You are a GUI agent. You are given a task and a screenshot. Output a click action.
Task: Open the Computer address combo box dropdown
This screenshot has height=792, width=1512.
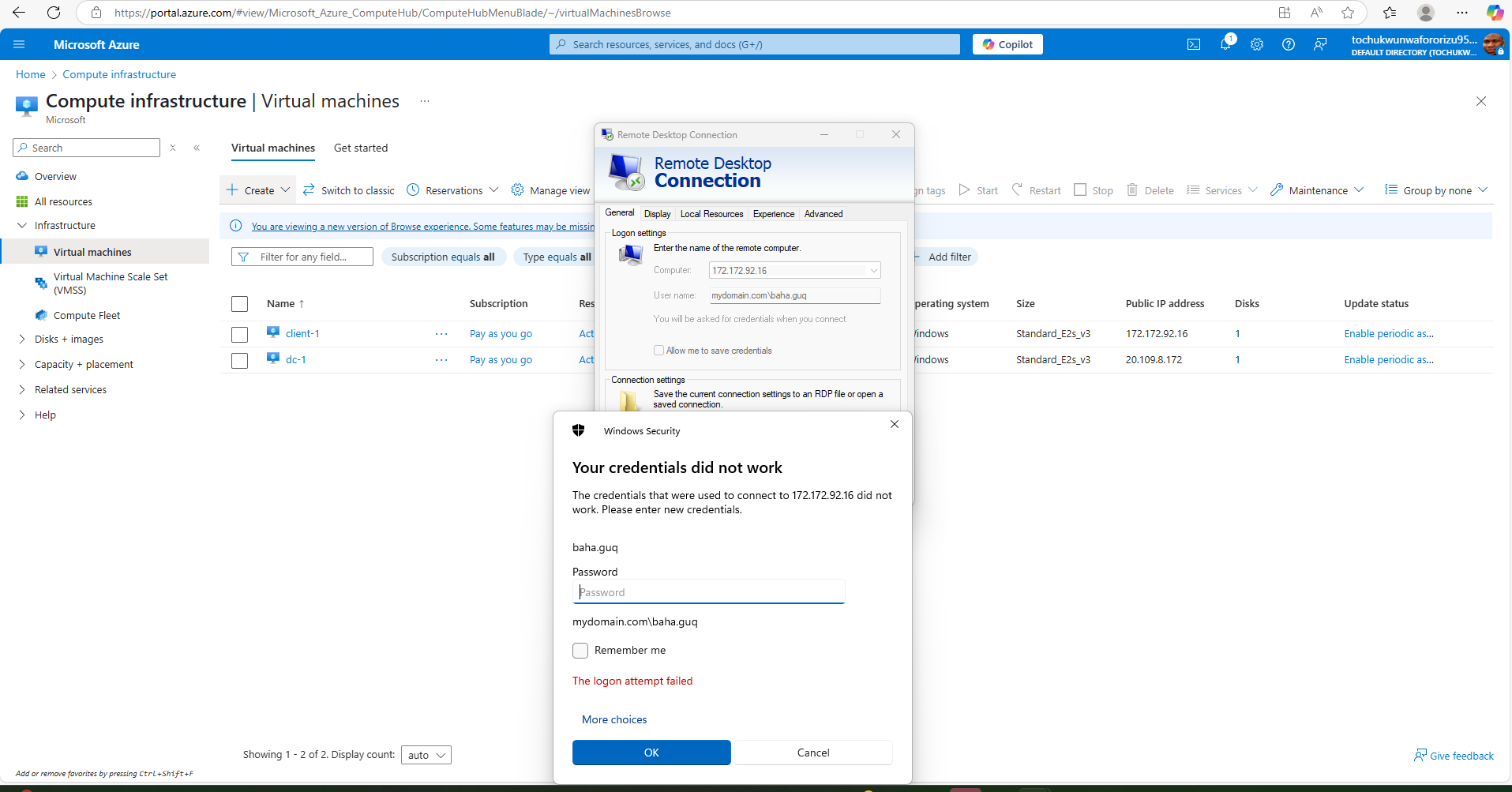873,271
